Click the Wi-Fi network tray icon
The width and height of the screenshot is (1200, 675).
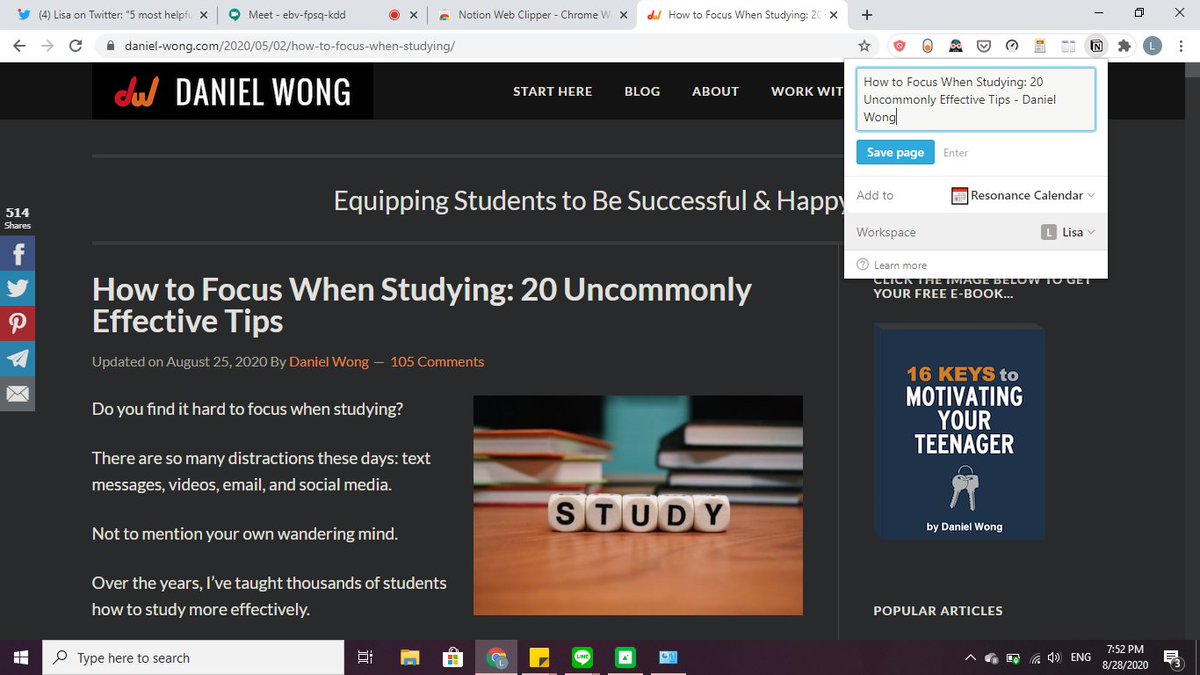(x=1035, y=658)
